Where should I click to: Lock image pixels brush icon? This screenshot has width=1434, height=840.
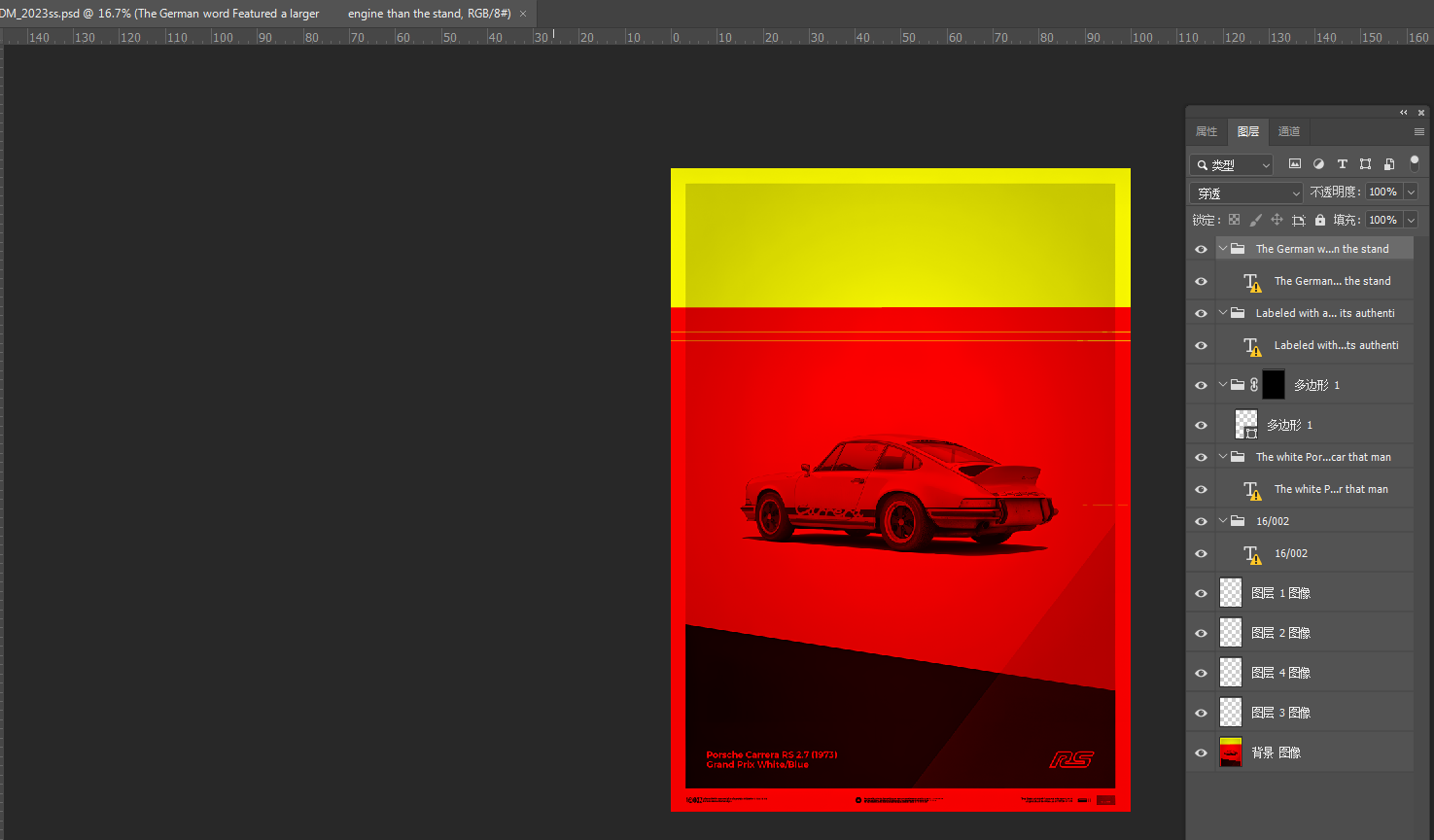(x=1256, y=220)
